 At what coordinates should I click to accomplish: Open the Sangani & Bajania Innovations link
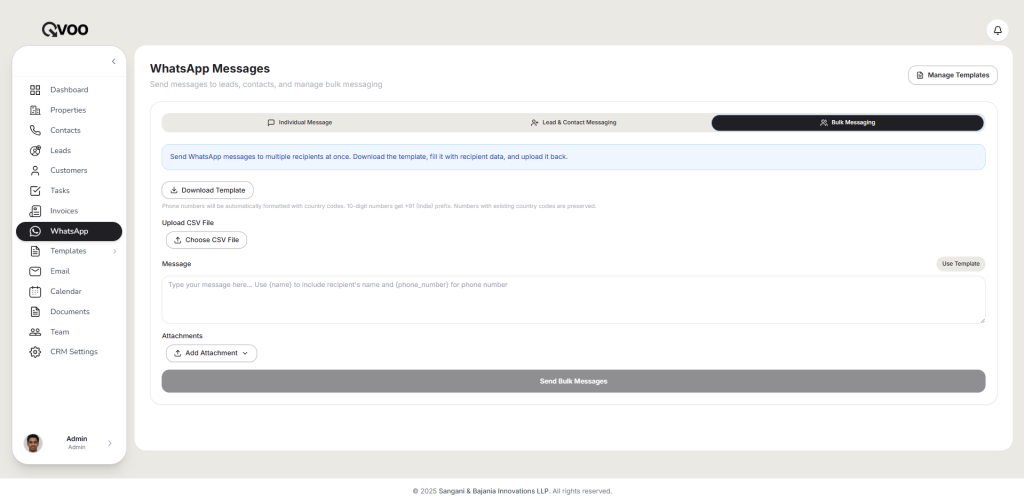[493, 491]
